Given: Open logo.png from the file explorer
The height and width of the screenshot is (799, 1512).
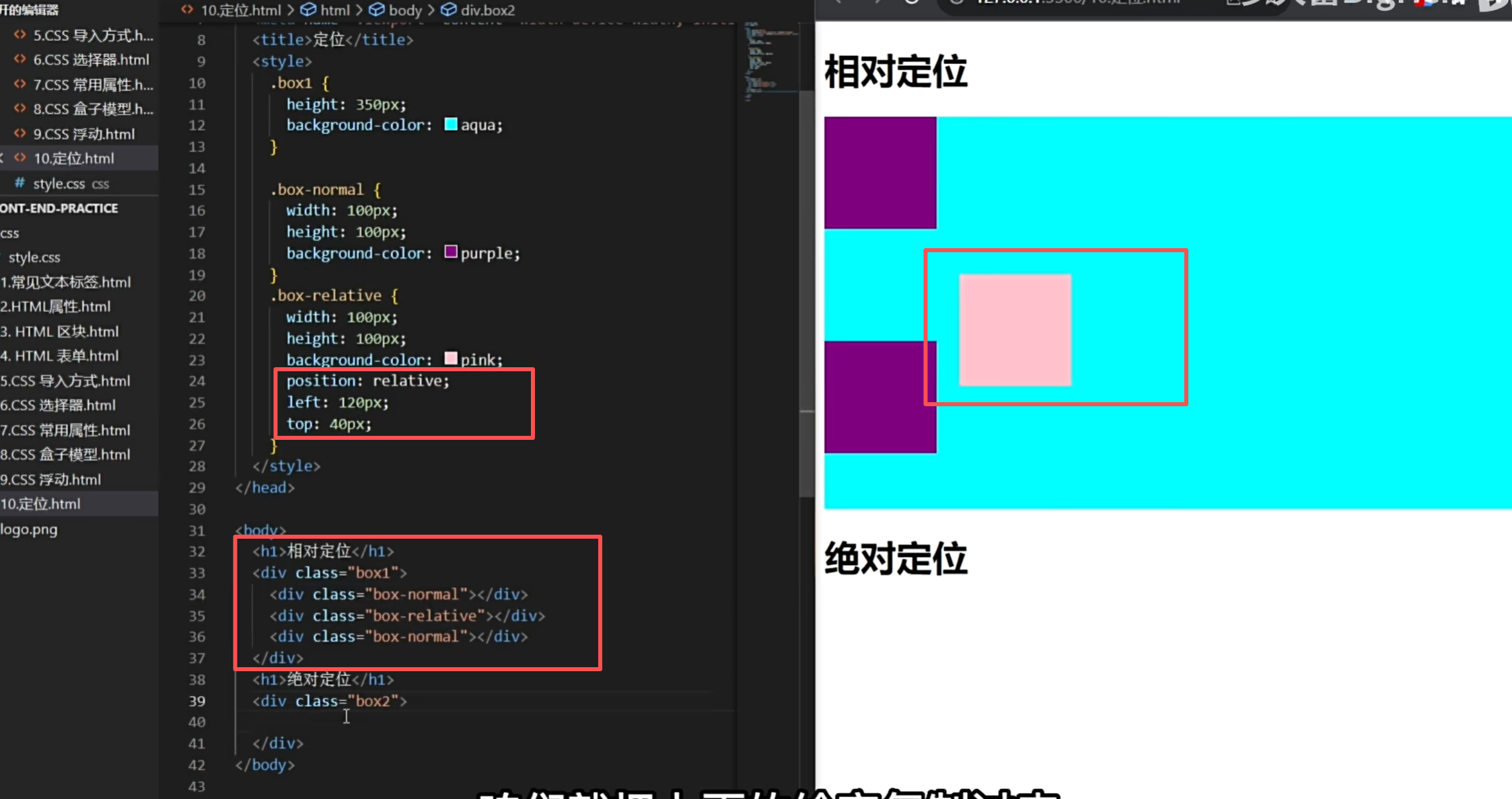Looking at the screenshot, I should coord(29,529).
